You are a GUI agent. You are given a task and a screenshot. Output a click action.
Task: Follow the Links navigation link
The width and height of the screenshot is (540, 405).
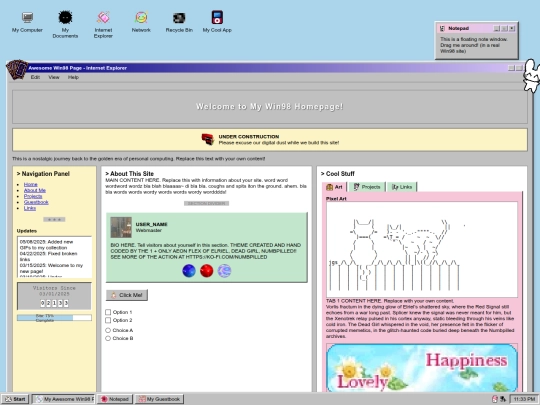pos(30,208)
